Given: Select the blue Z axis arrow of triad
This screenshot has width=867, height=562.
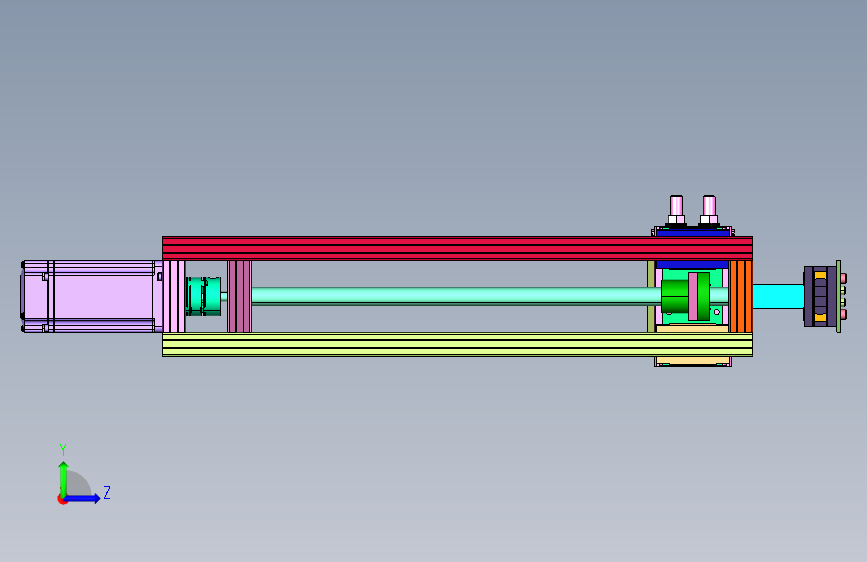Looking at the screenshot, I should click(x=83, y=498).
